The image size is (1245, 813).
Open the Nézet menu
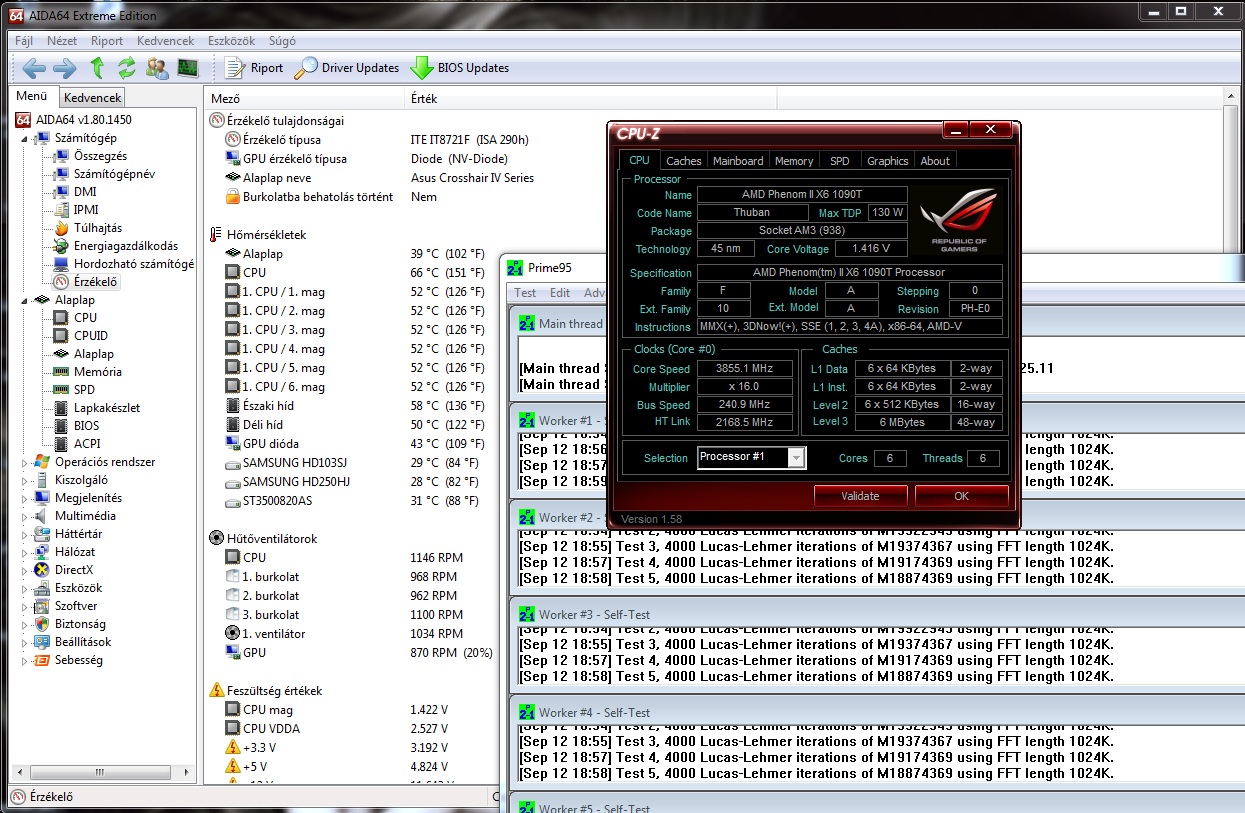coord(62,41)
